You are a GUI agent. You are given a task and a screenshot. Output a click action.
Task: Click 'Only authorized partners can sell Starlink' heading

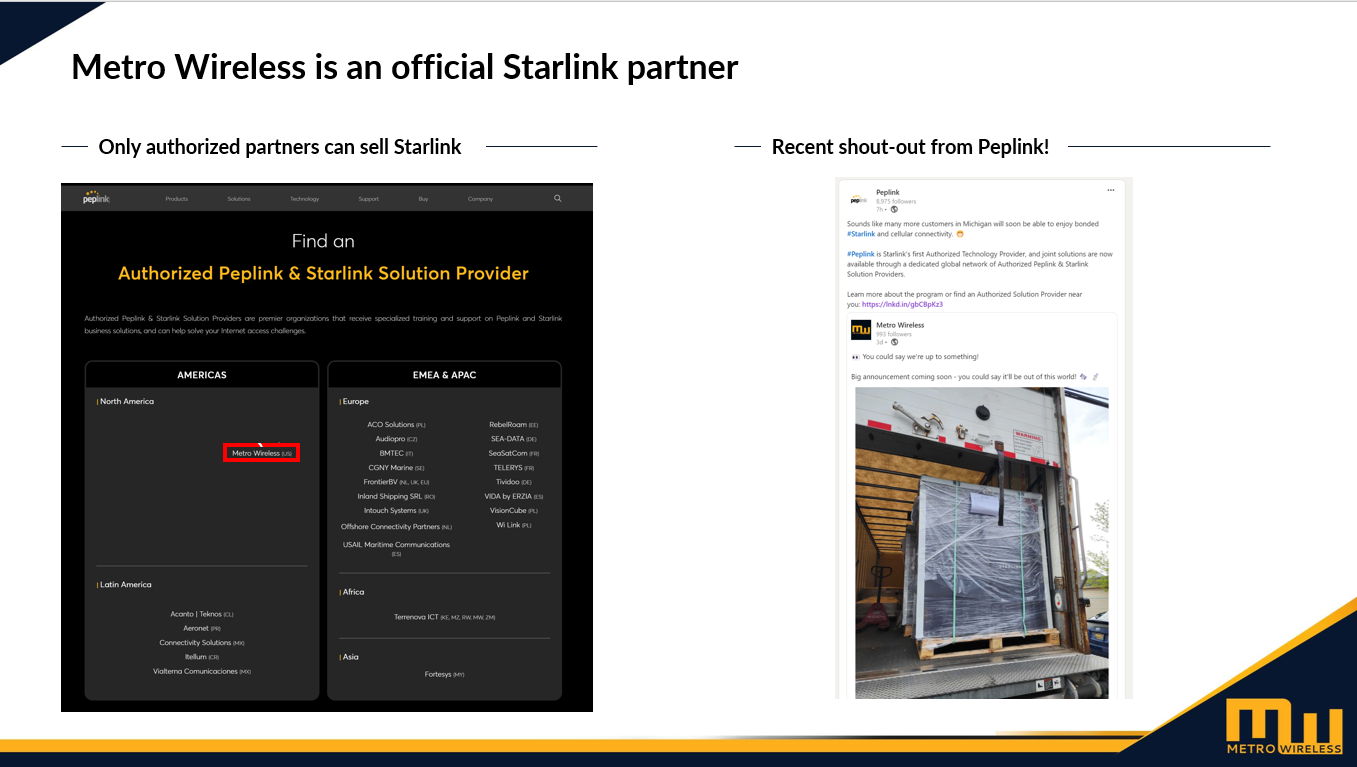click(x=280, y=147)
